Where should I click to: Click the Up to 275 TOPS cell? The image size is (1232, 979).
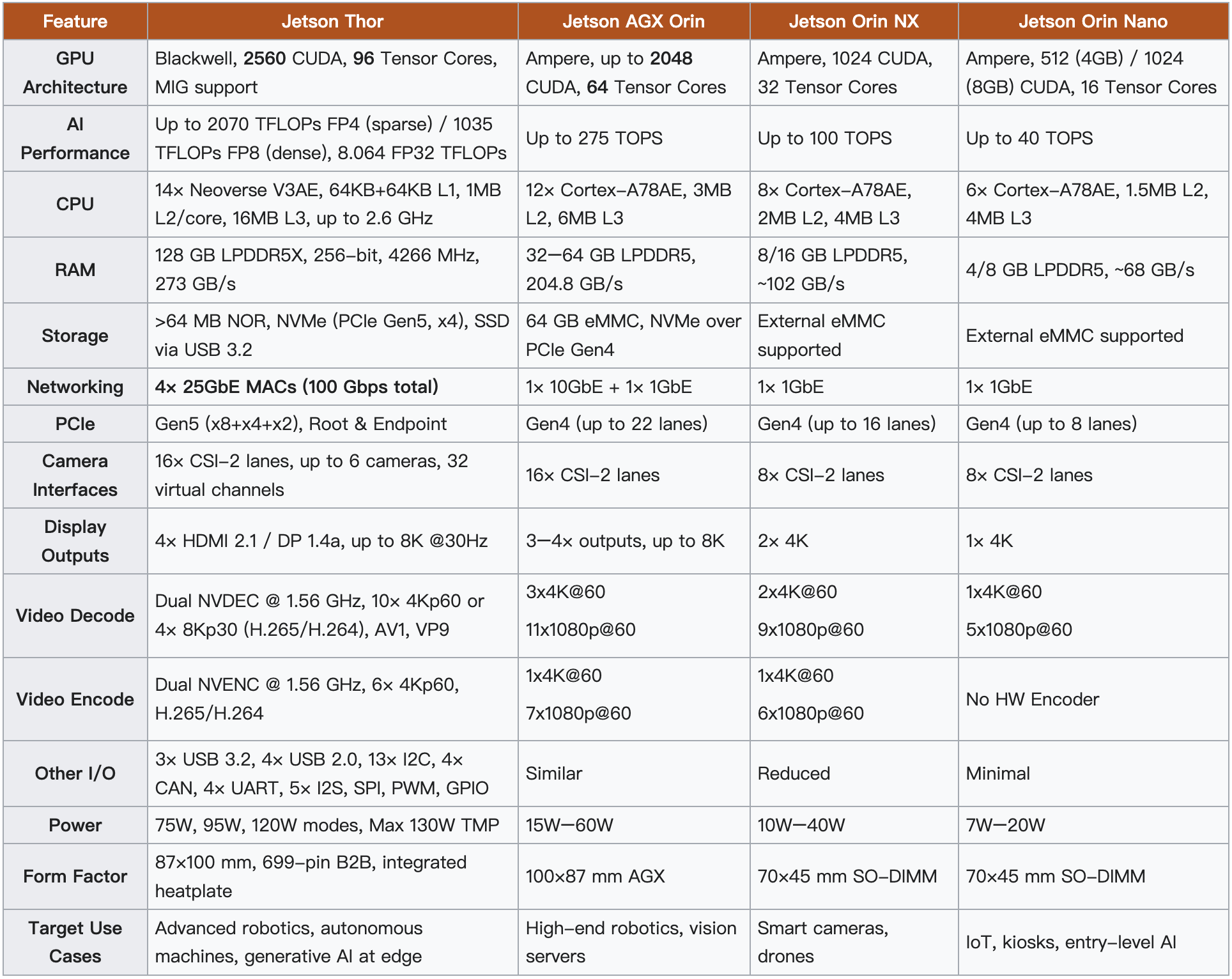(x=594, y=138)
